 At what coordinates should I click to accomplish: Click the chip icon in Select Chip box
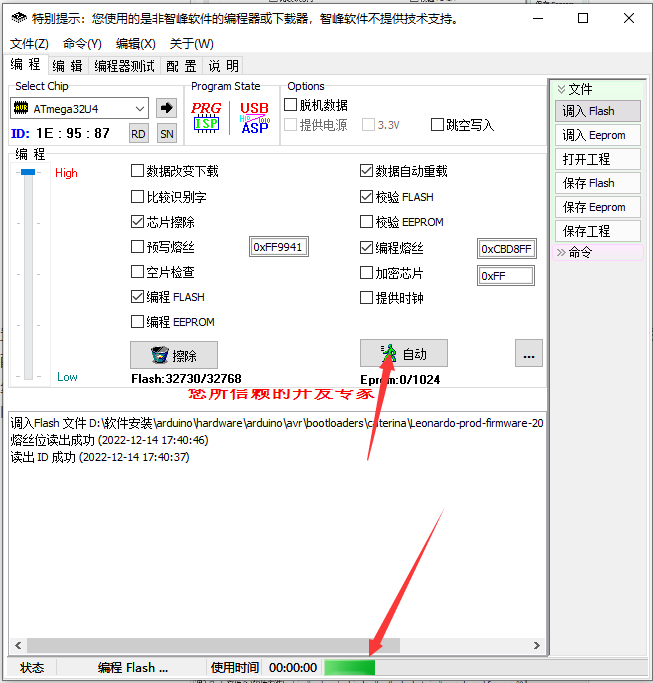pyautogui.click(x=21, y=108)
